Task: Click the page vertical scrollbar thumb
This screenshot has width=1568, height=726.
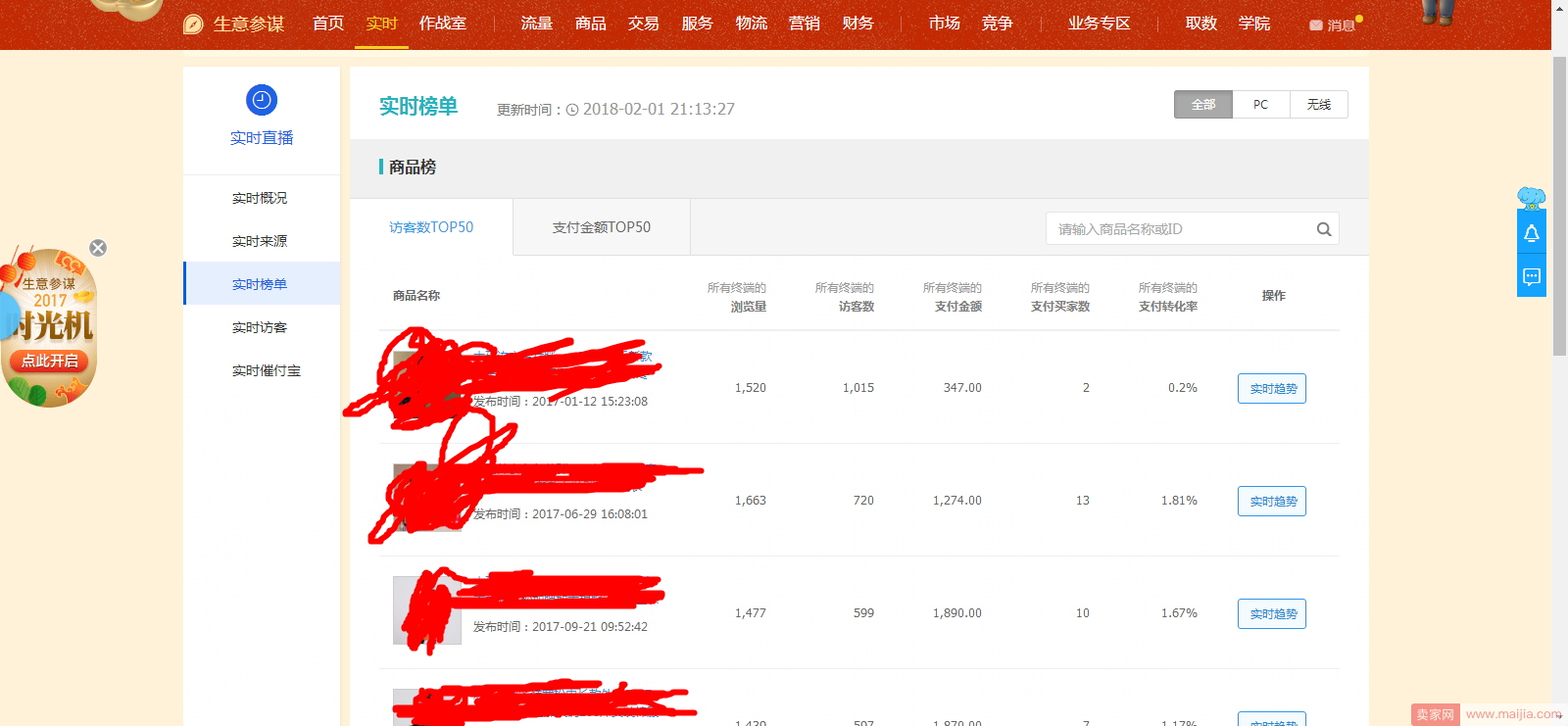Action: coord(1559,206)
